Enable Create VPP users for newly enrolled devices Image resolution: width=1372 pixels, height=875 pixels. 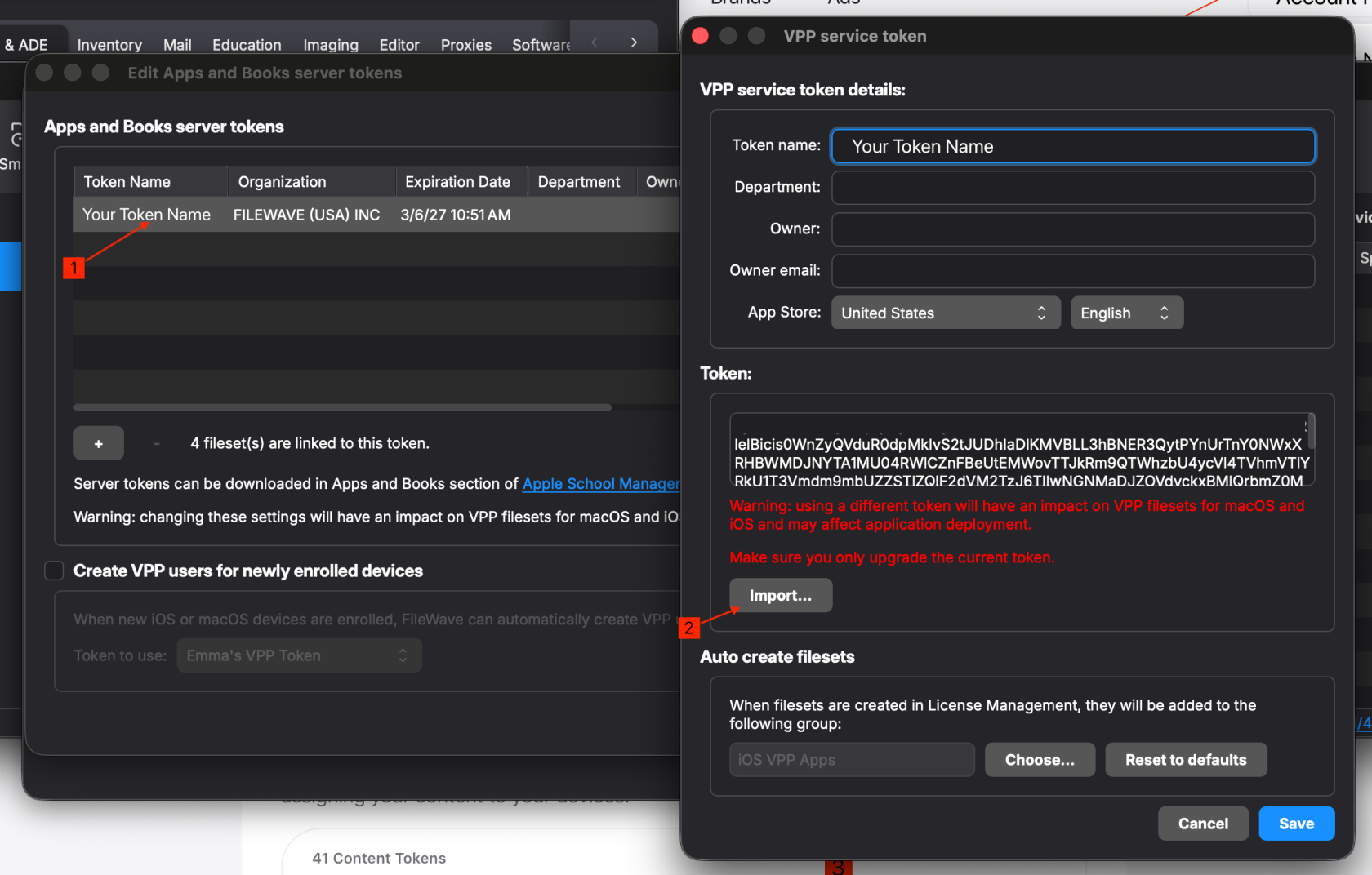(54, 571)
